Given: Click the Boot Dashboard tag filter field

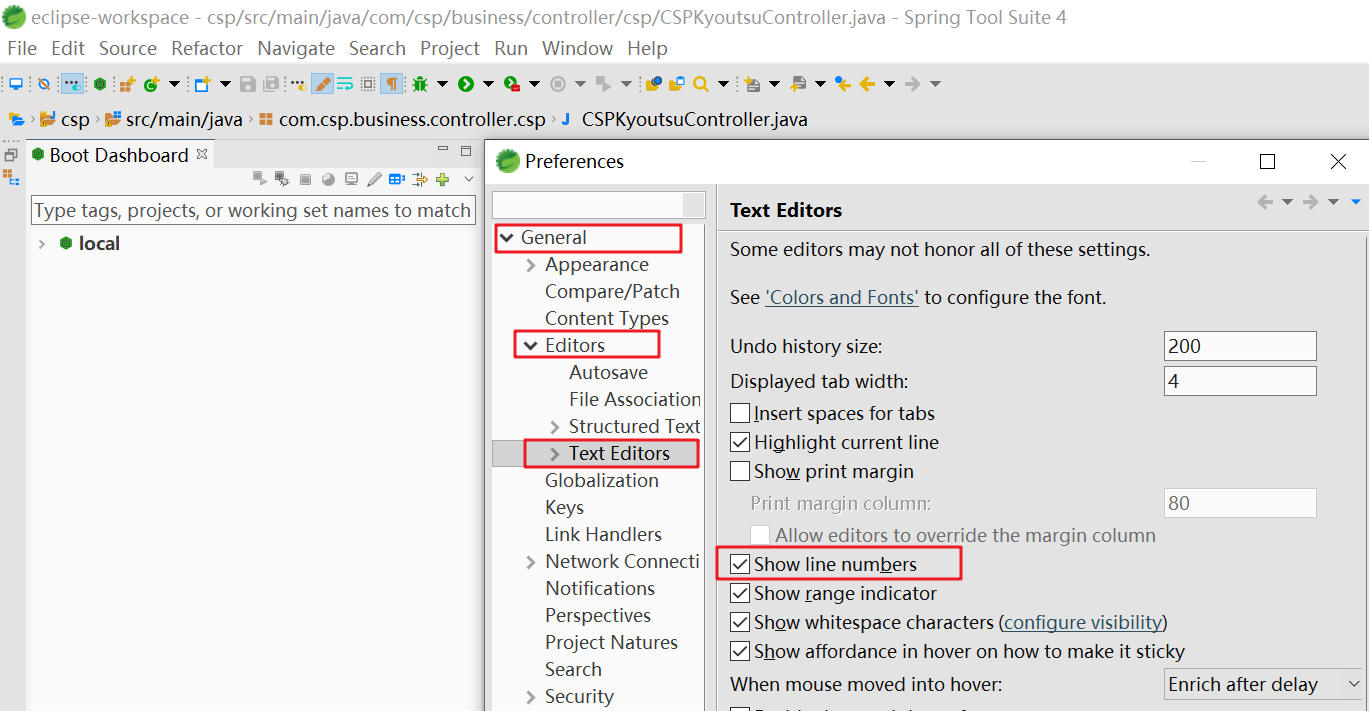Looking at the screenshot, I should pos(253,211).
